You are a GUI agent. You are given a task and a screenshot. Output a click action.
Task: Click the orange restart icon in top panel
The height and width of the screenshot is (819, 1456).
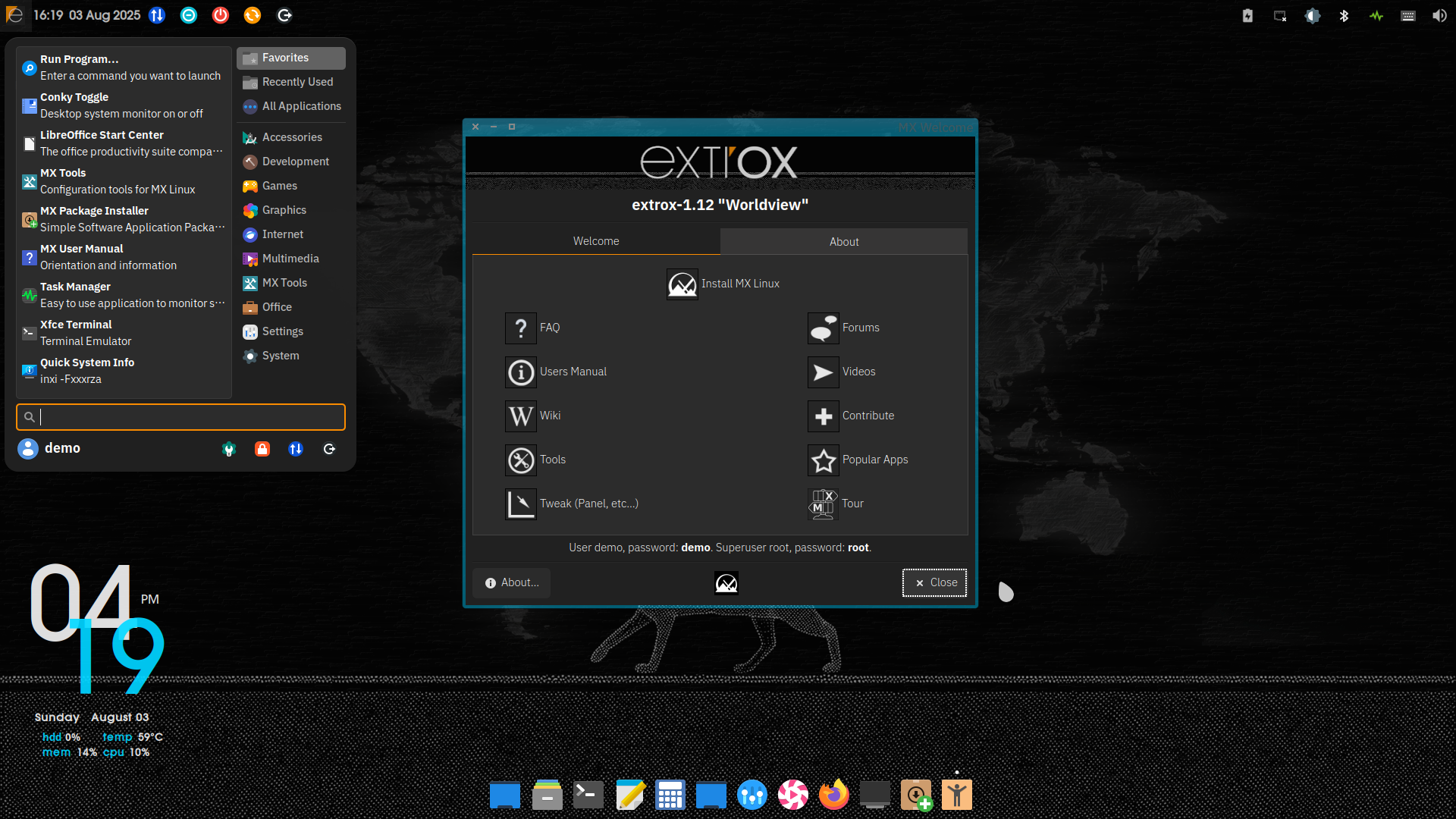point(253,15)
